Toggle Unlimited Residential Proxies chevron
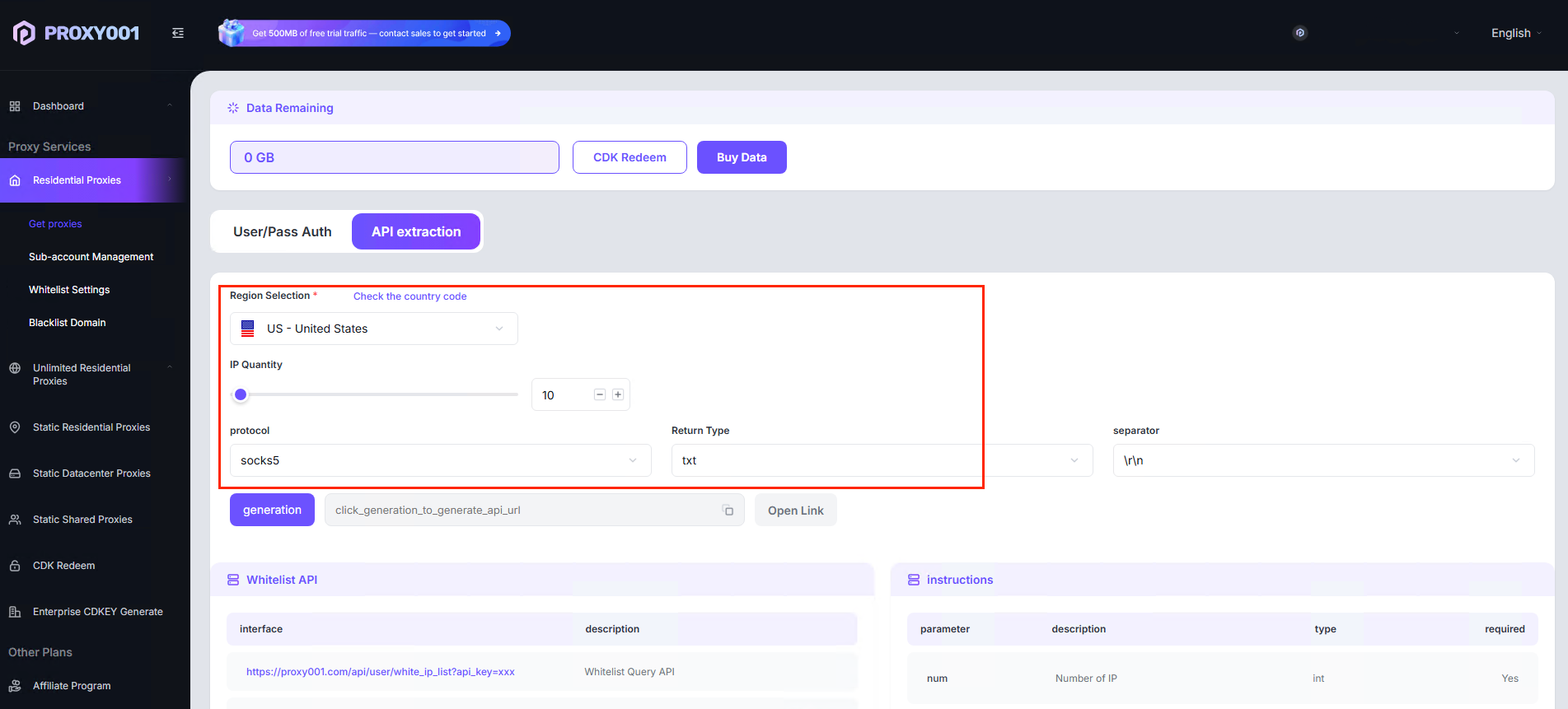 170,367
